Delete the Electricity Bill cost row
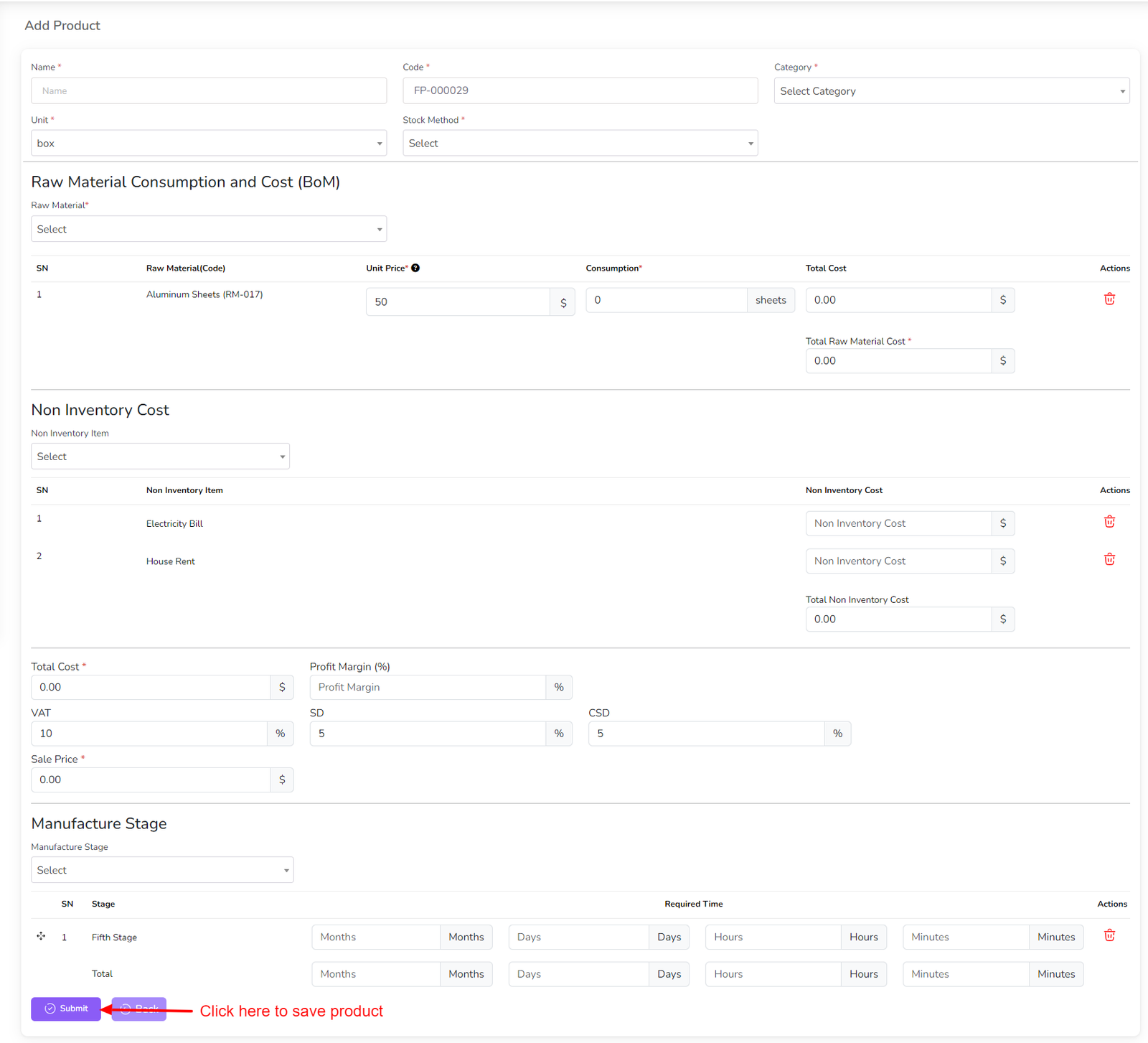 pyautogui.click(x=1109, y=522)
